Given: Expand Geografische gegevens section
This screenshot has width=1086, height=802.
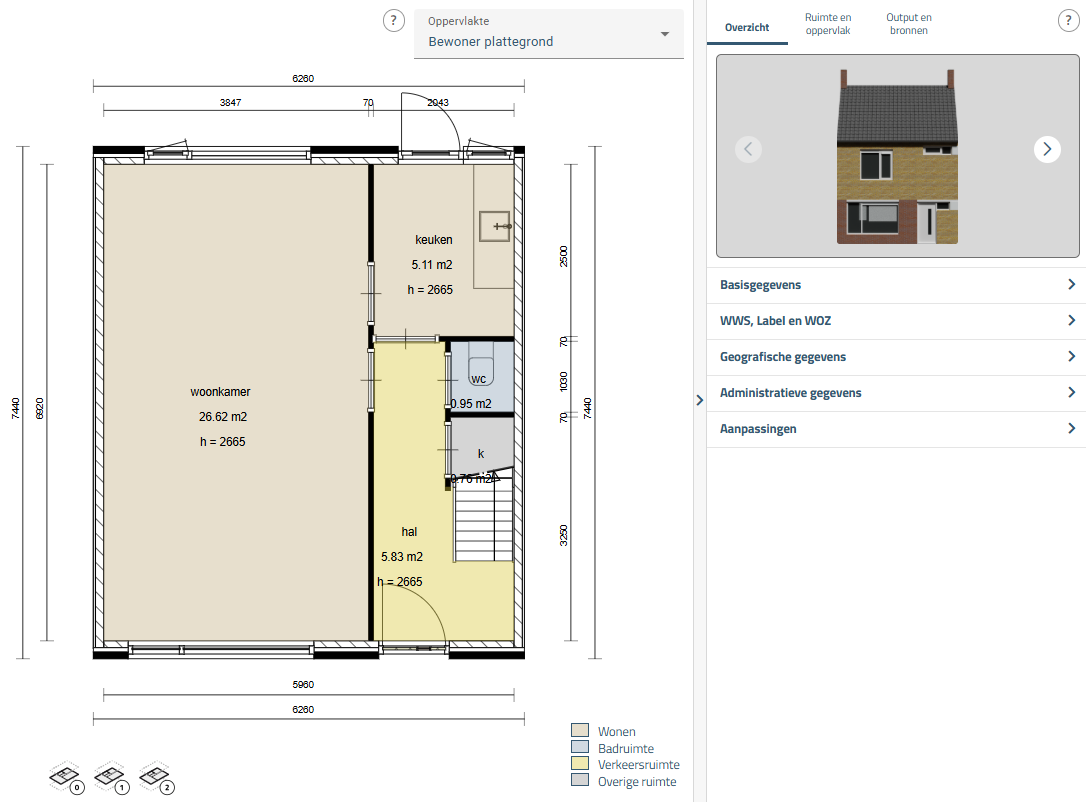Looking at the screenshot, I should coord(896,357).
